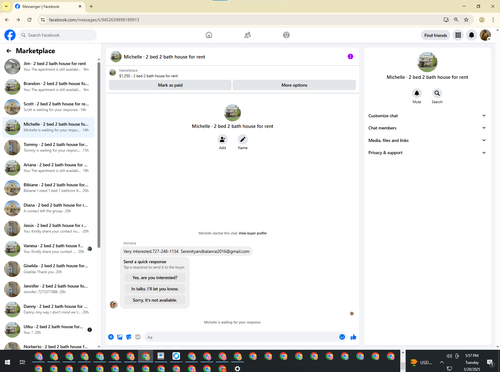Open a new Chrome tab
The image size is (500, 372).
point(91,6)
